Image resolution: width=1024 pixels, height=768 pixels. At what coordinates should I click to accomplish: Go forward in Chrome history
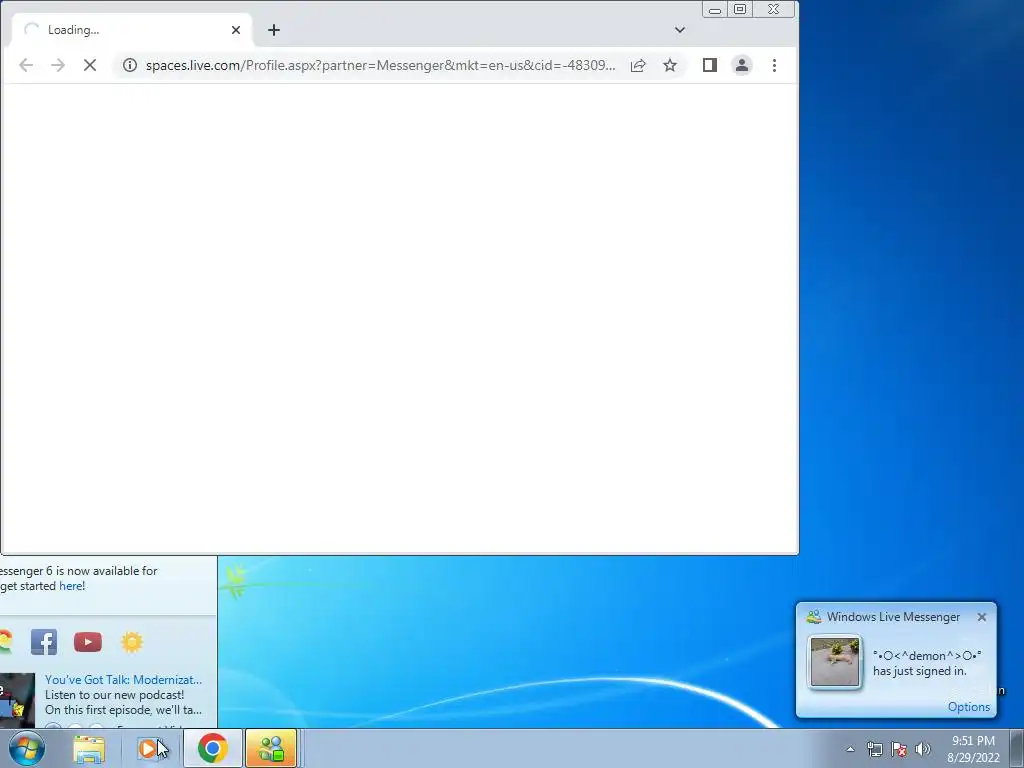coord(58,65)
